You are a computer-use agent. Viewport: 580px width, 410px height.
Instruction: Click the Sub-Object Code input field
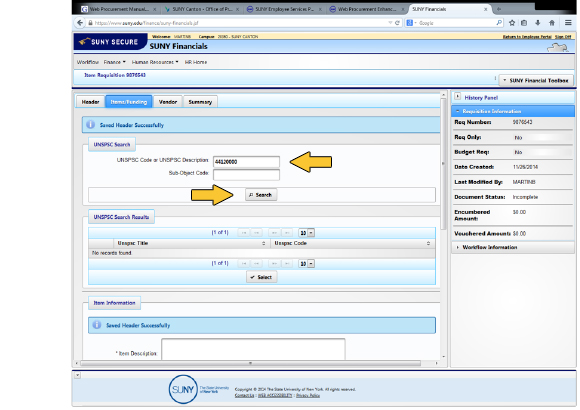click(x=246, y=174)
